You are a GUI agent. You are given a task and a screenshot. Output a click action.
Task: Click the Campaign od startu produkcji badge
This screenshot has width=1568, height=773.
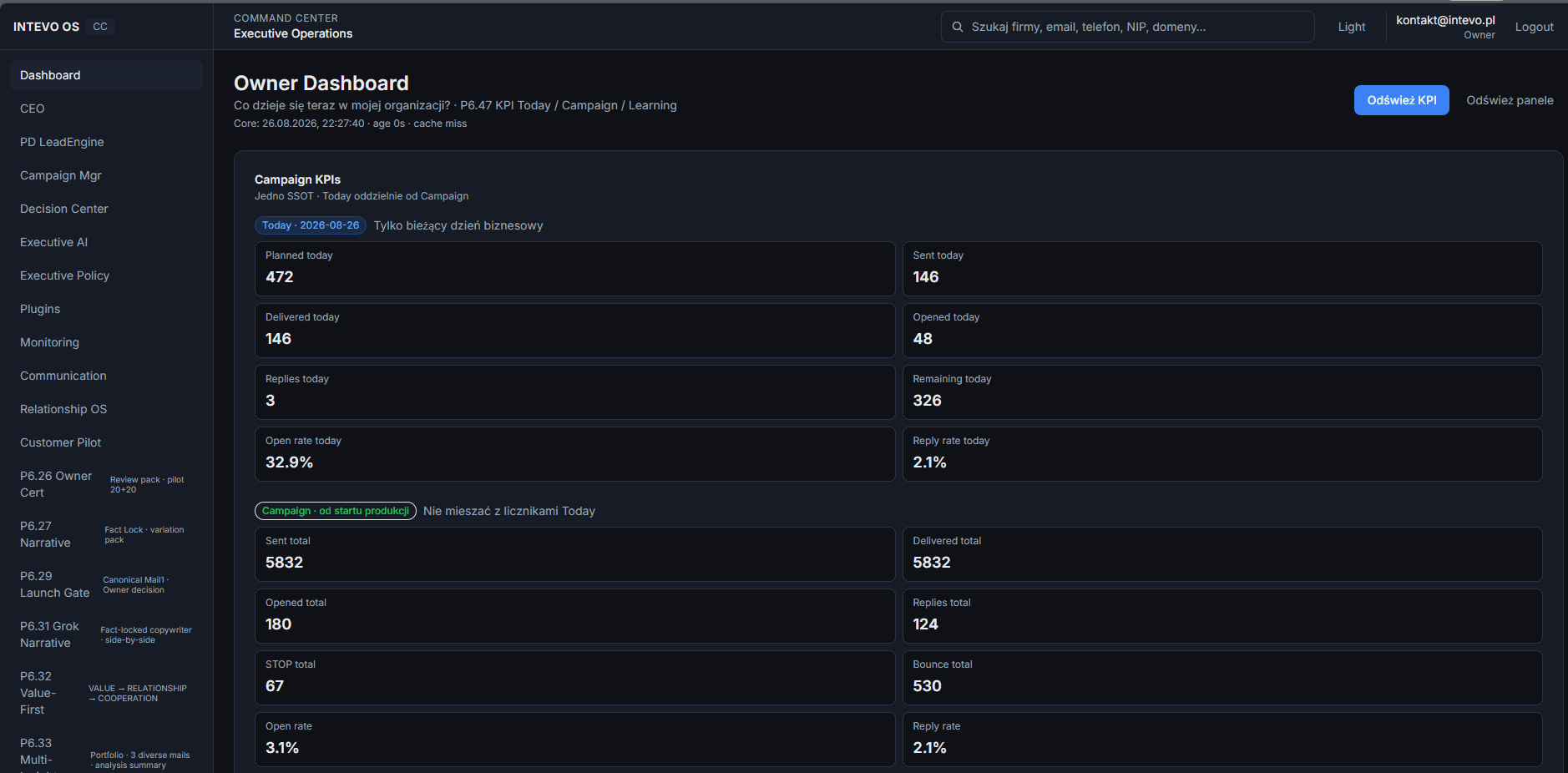pos(336,511)
